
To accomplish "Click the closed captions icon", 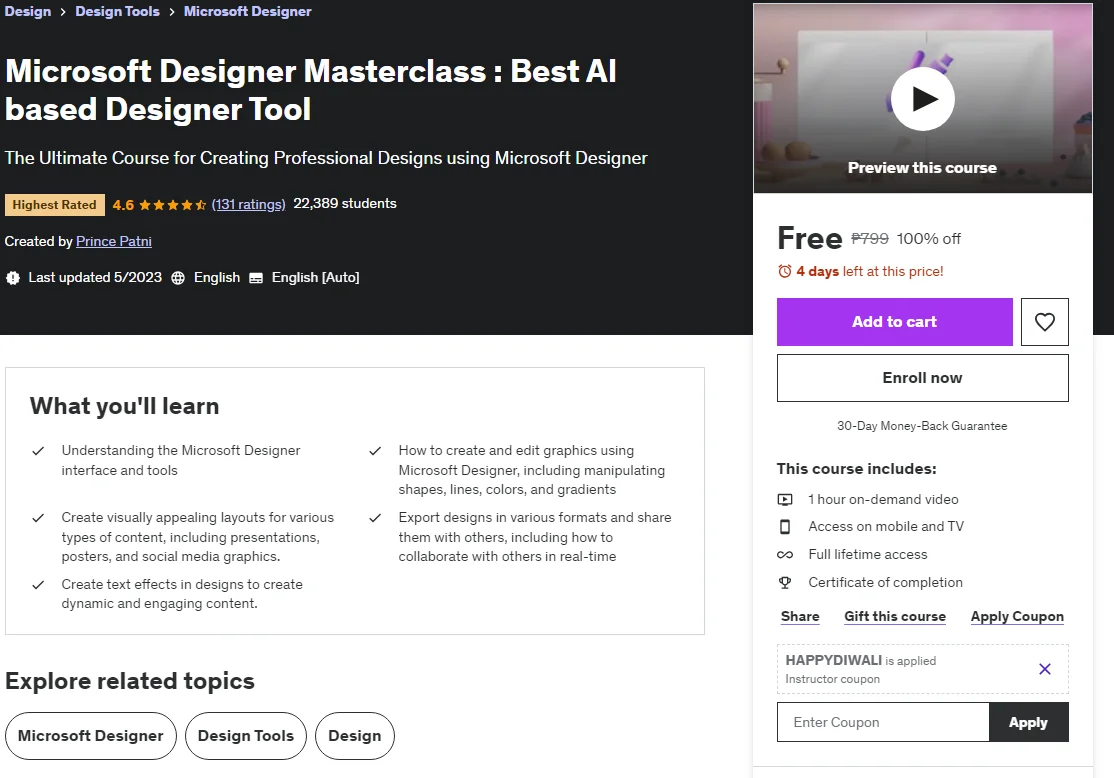I will tap(256, 278).
